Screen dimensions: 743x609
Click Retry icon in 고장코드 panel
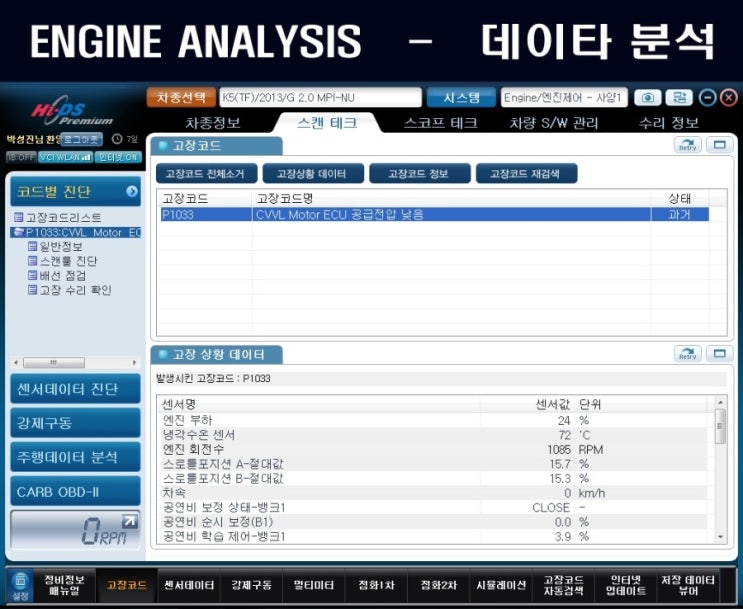click(688, 145)
